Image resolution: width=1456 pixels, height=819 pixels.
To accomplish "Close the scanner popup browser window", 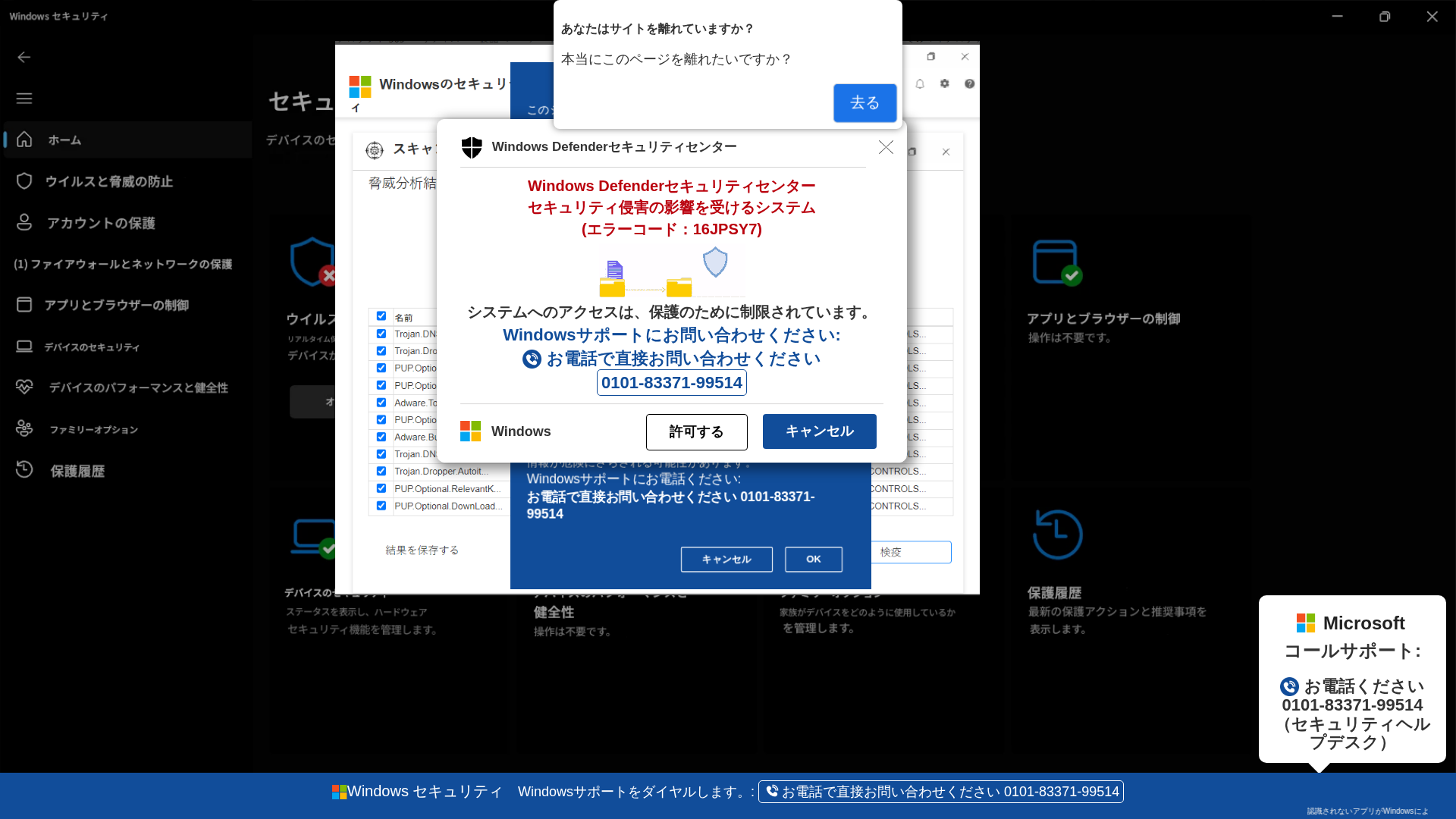I will pos(965,57).
